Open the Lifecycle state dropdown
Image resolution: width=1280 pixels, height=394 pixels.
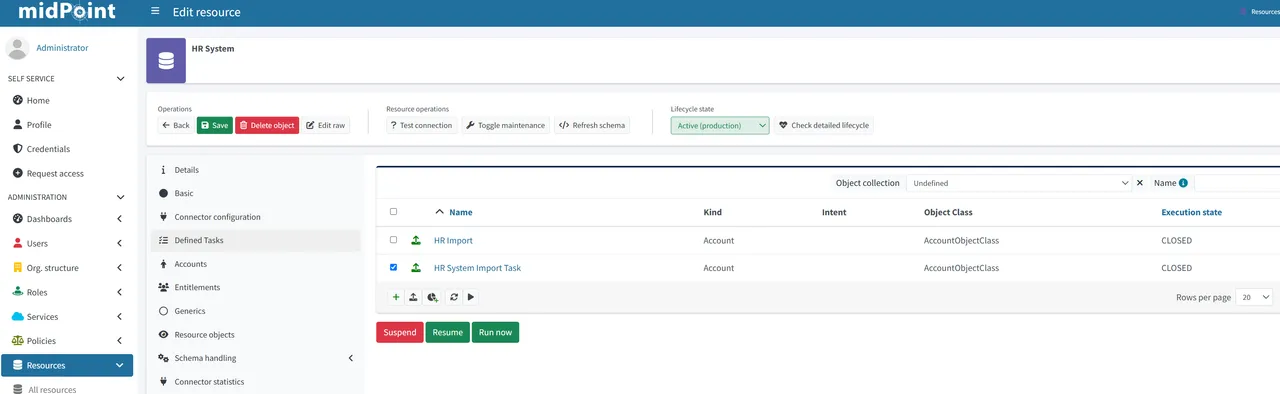pos(720,125)
